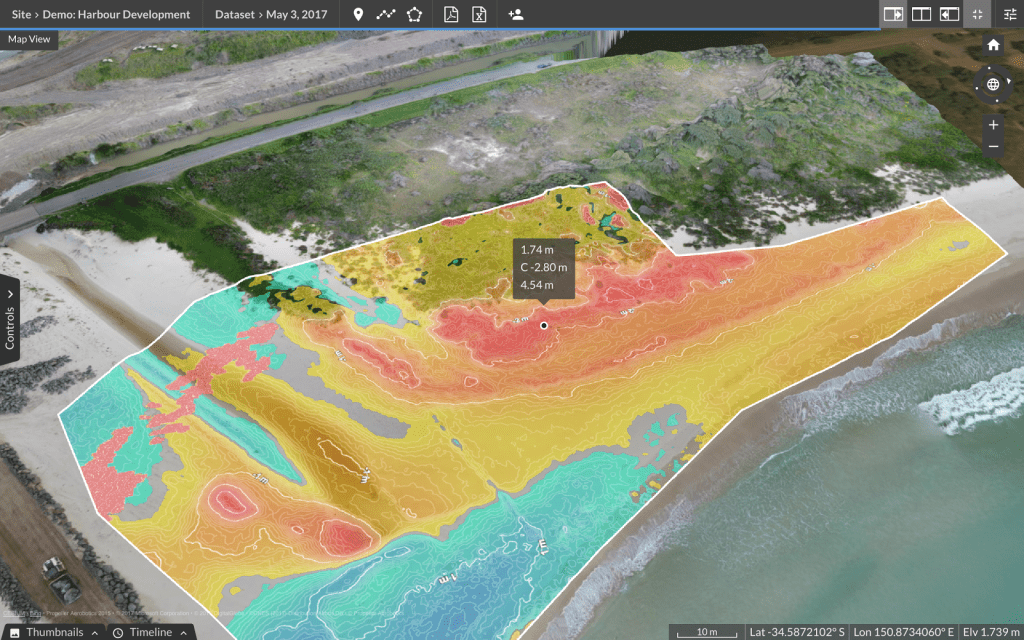The height and width of the screenshot is (640, 1024).
Task: Export report as PDF
Action: tap(451, 14)
